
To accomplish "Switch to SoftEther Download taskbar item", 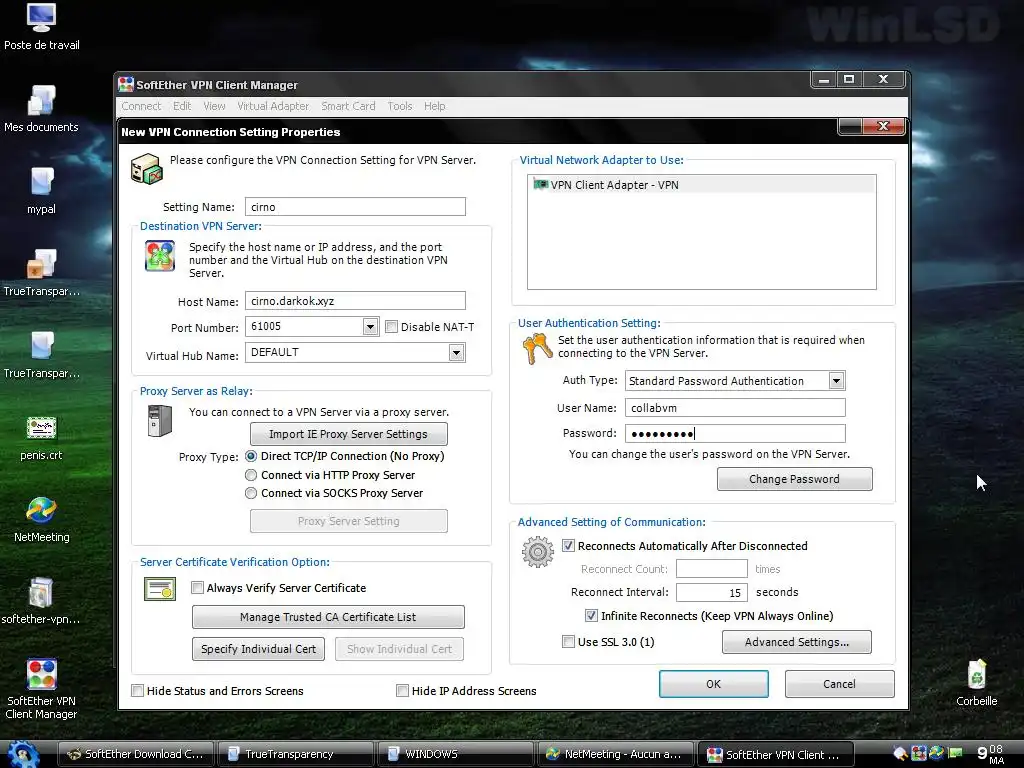I will [136, 754].
